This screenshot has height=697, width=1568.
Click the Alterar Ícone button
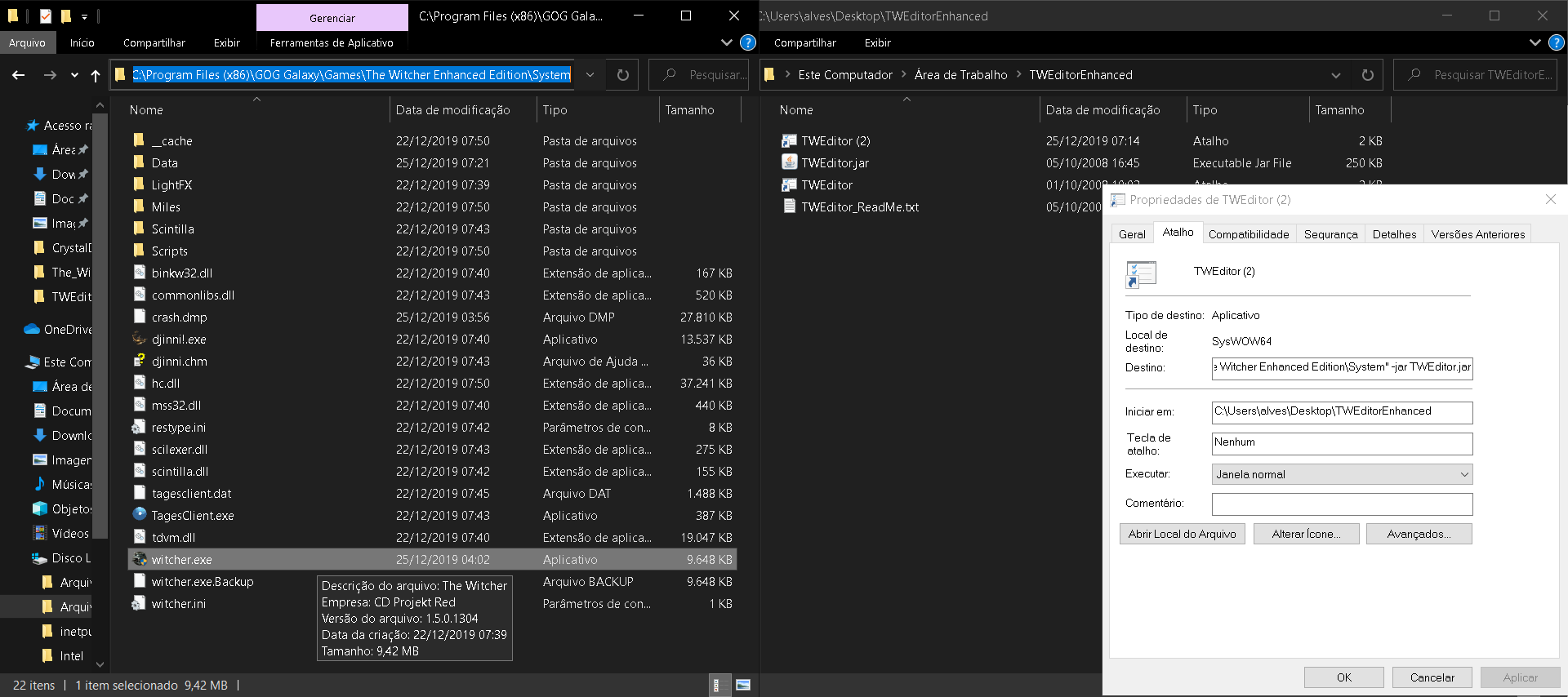click(x=1307, y=534)
